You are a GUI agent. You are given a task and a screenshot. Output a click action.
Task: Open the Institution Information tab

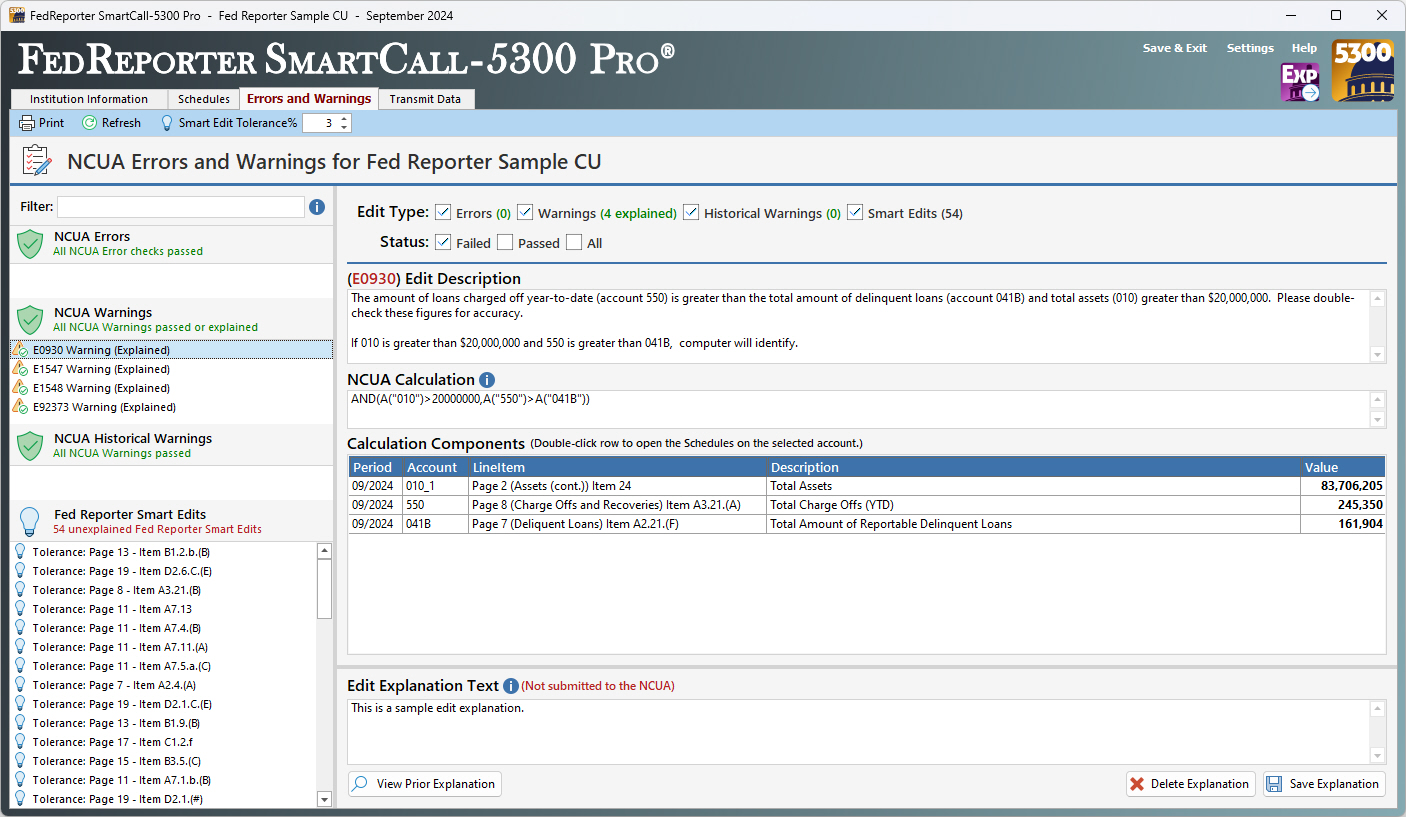pyautogui.click(x=89, y=99)
